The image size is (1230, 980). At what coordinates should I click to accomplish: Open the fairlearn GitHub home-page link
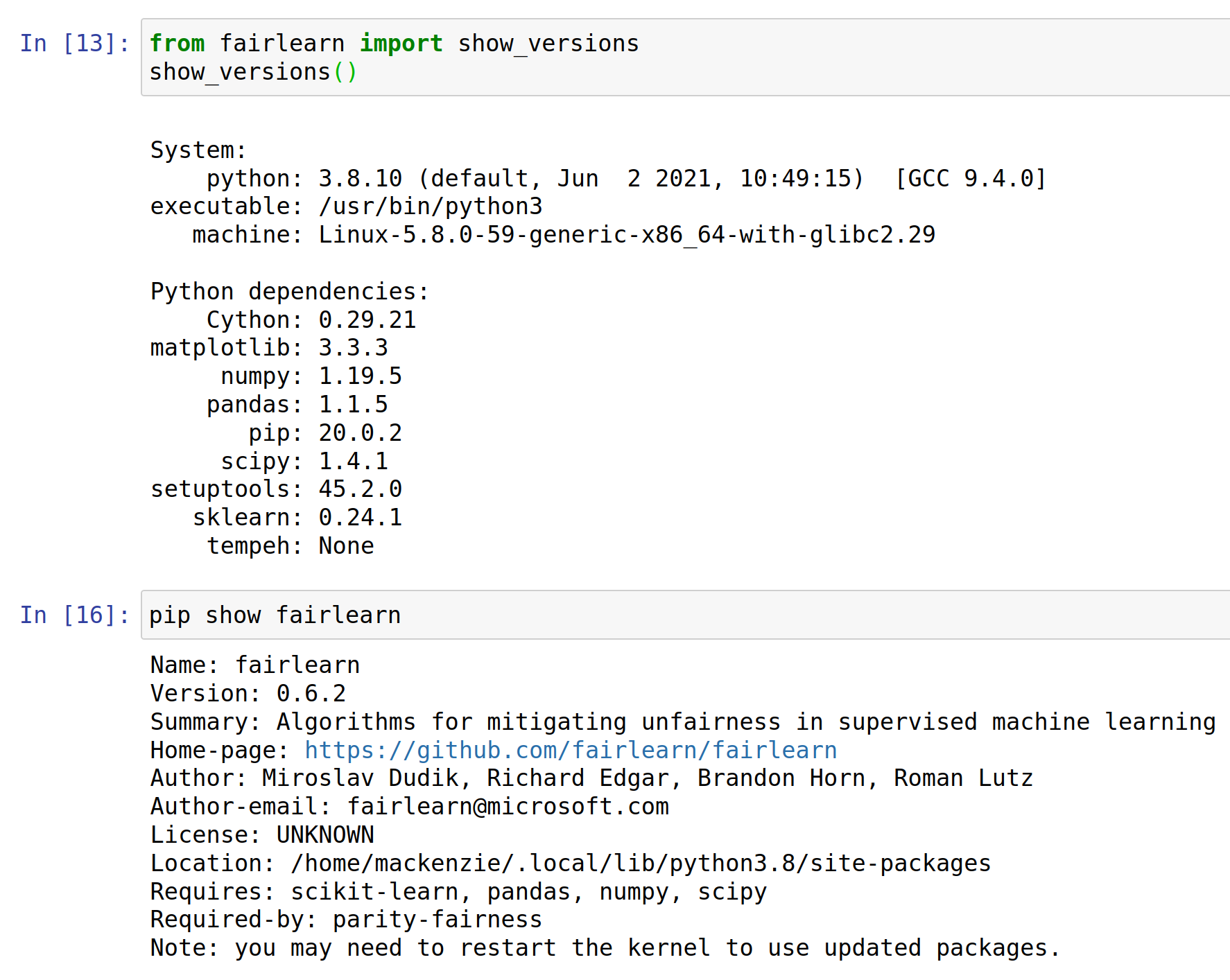pos(569,750)
